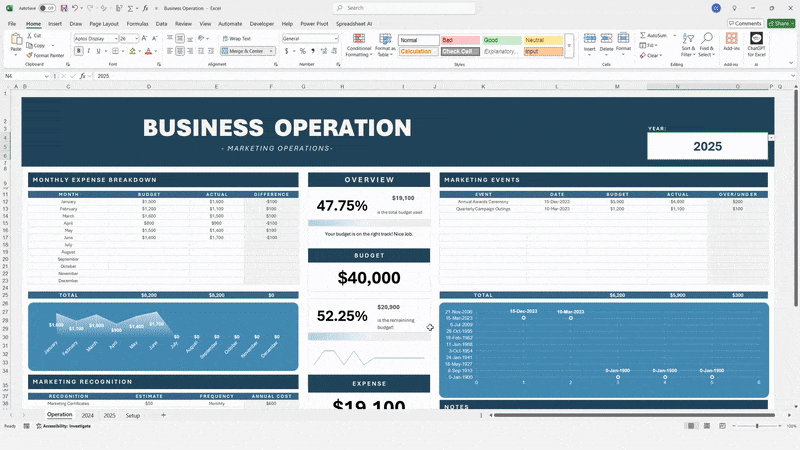
Task: Click the Fill Color bucket icon
Action: 134,50
